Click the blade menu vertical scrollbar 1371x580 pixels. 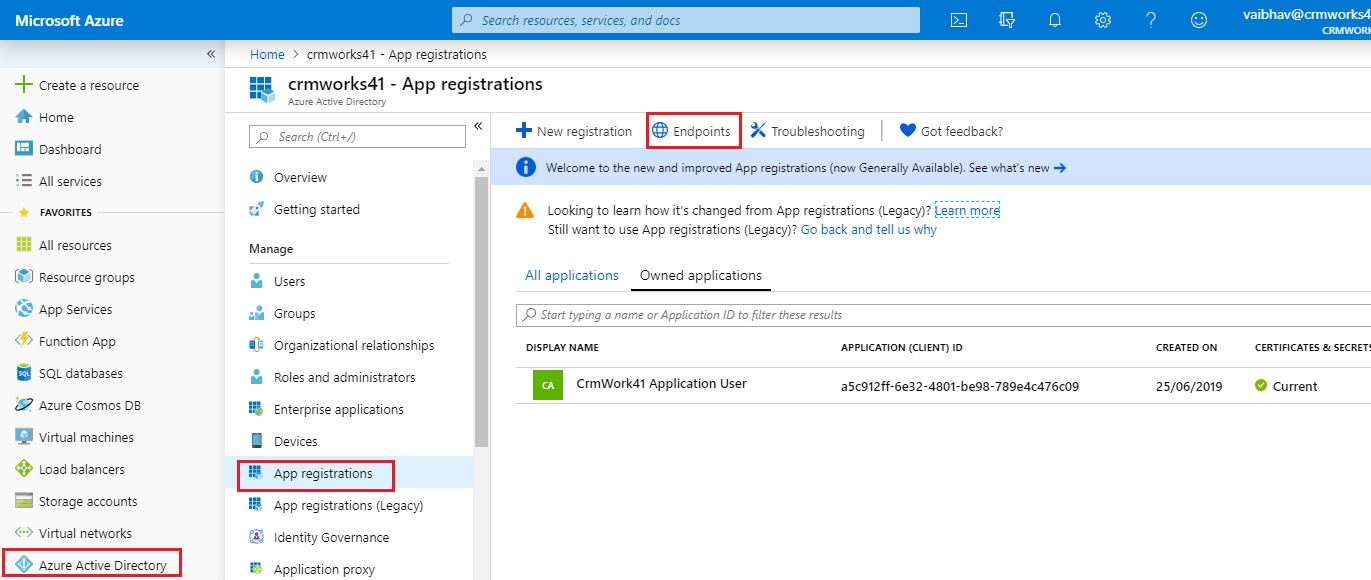pyautogui.click(x=482, y=310)
